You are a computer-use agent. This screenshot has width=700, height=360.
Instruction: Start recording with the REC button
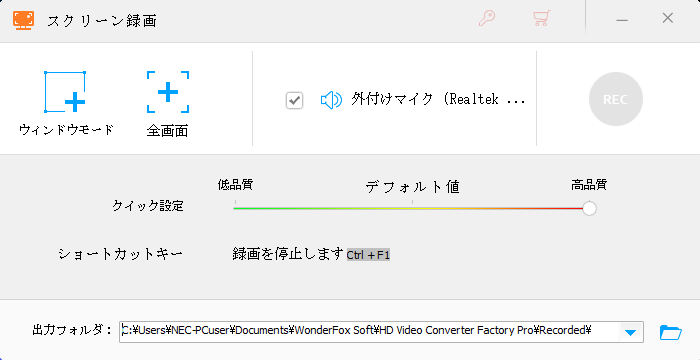(616, 99)
